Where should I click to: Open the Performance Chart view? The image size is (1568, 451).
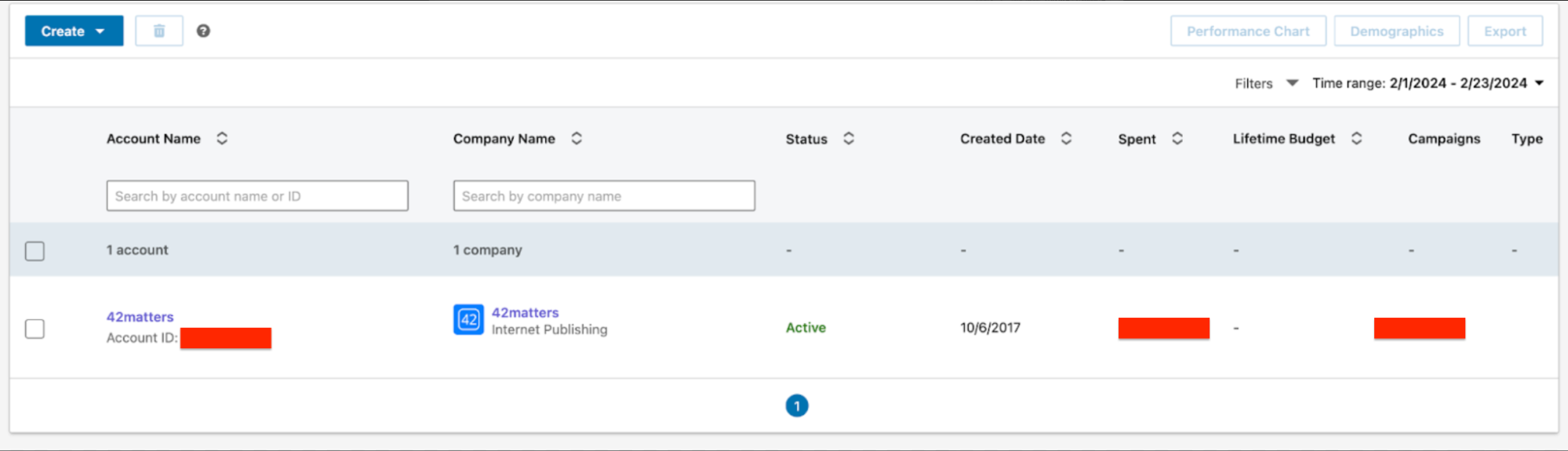1248,31
